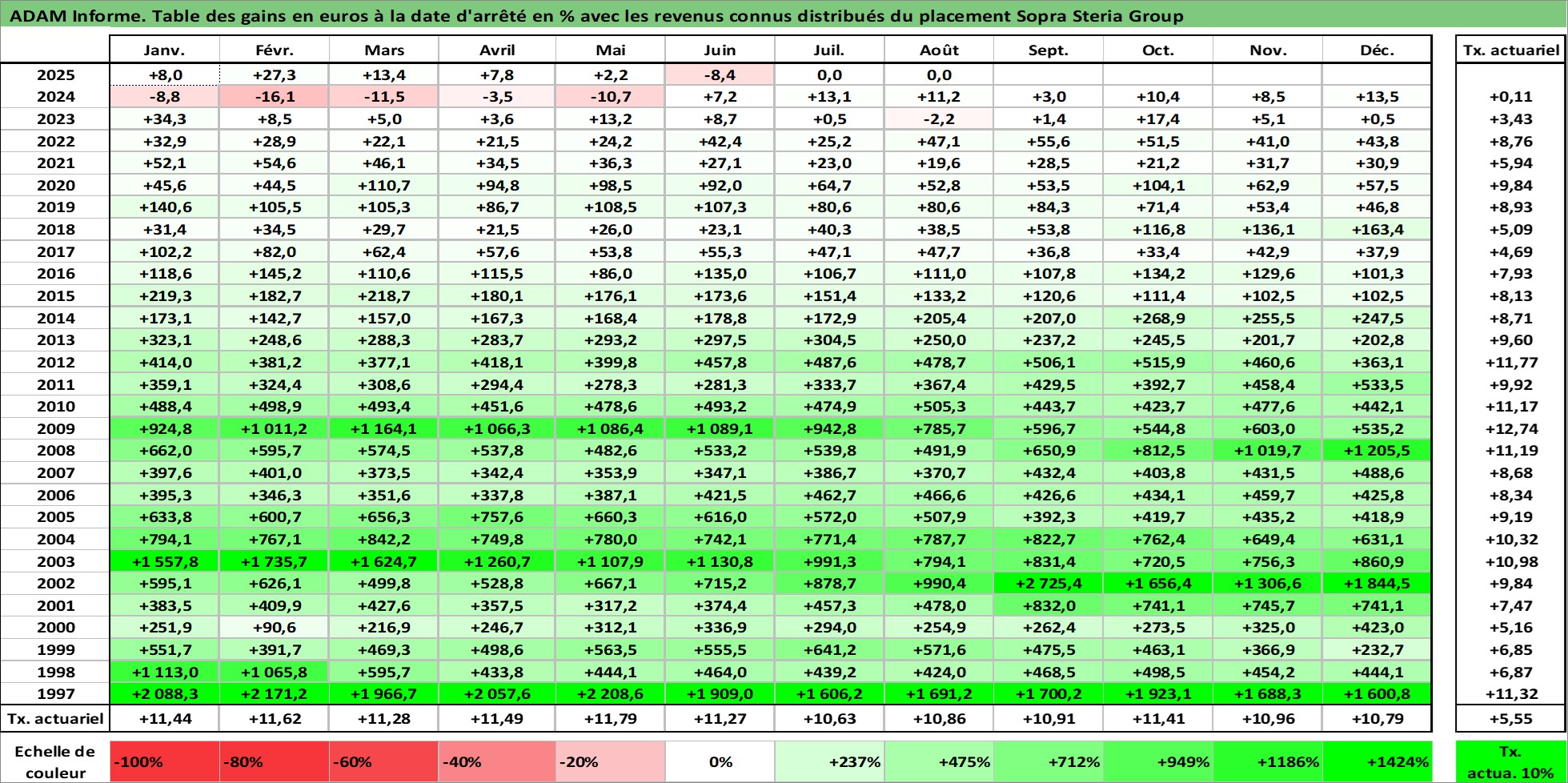Select the 0% white scale cell

pos(720,761)
